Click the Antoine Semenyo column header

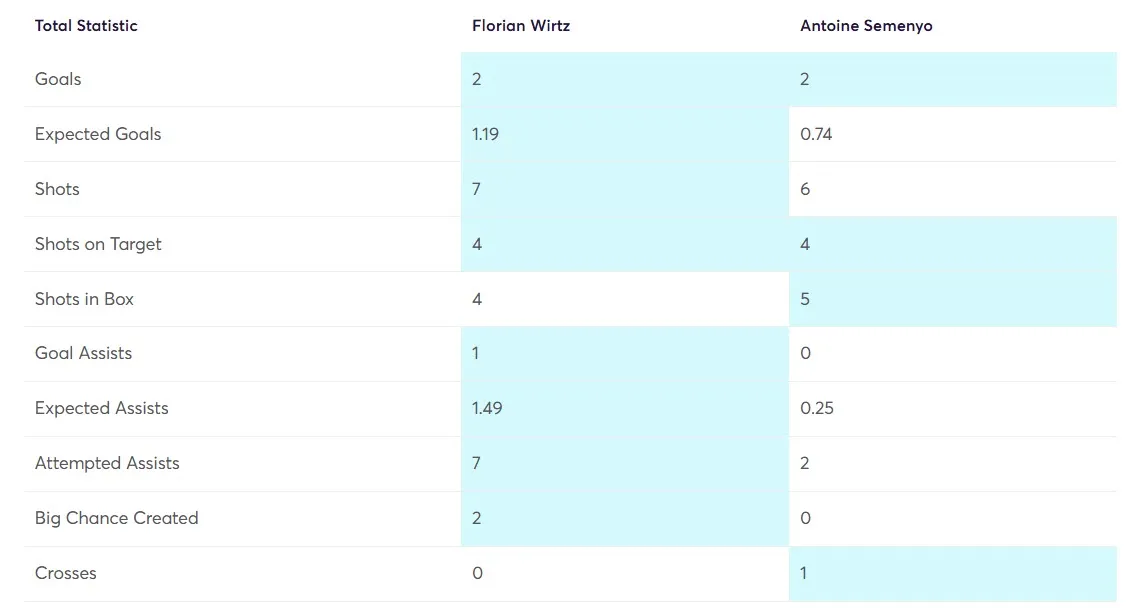pyautogui.click(x=866, y=26)
